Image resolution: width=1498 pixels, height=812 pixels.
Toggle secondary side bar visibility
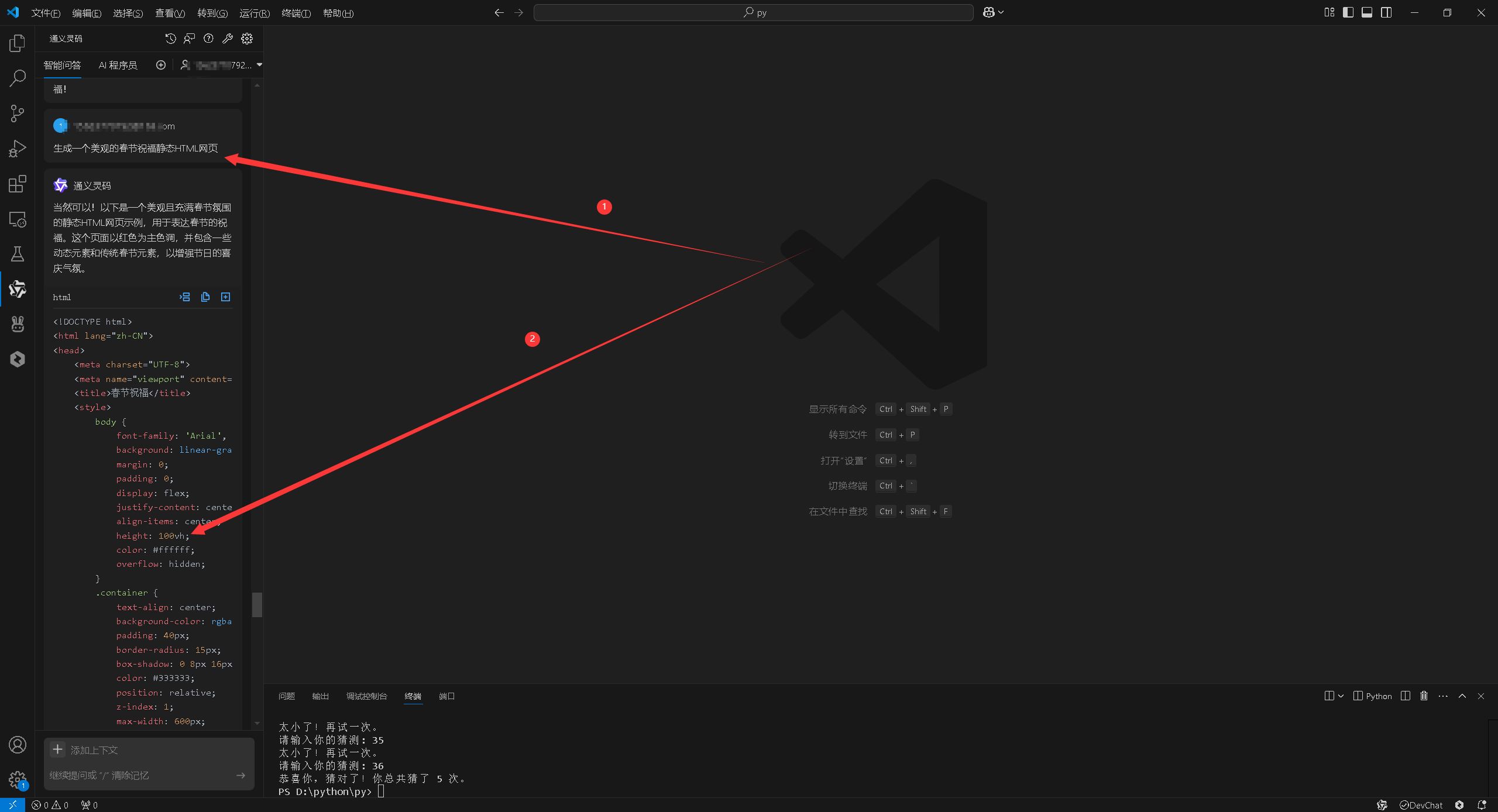1386,12
